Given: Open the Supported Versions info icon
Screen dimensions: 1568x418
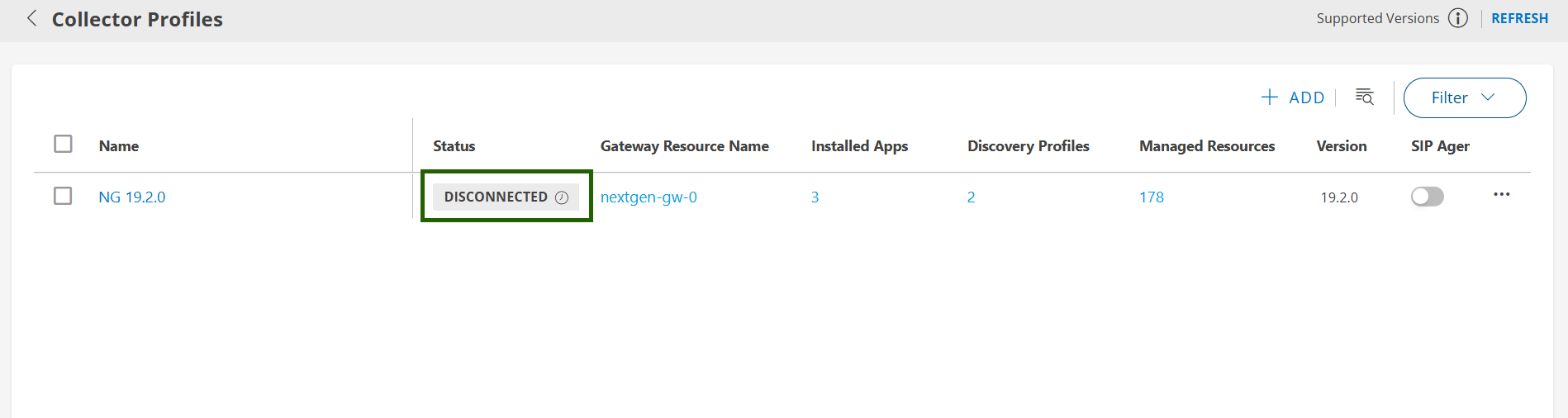Looking at the screenshot, I should point(1458,18).
